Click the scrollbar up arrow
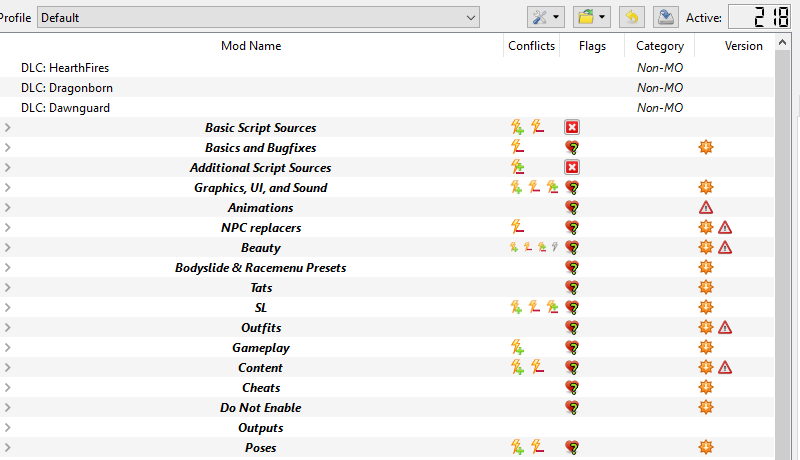This screenshot has width=800, height=460. tap(782, 43)
